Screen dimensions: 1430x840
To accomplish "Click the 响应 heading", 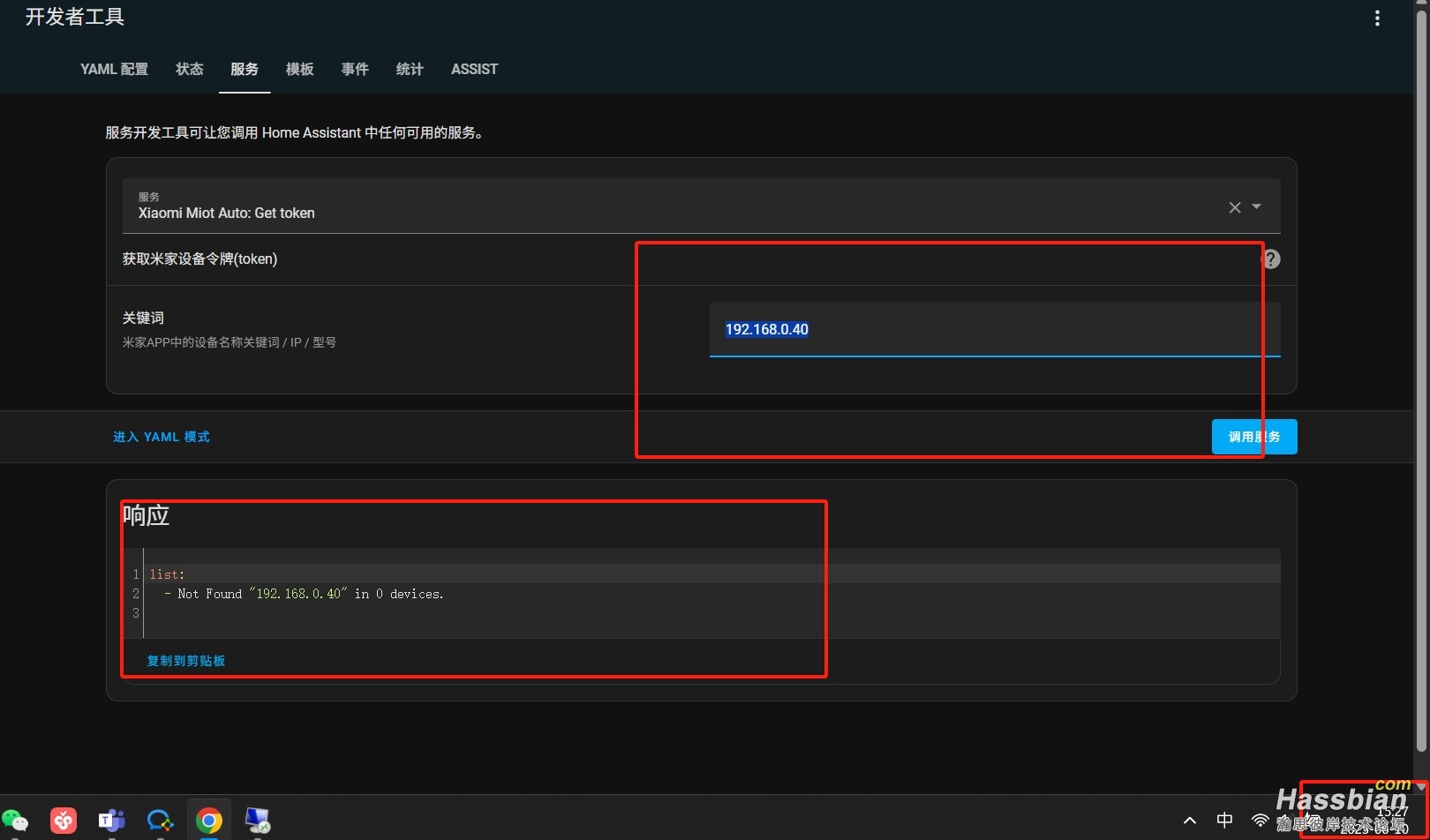I will (146, 515).
